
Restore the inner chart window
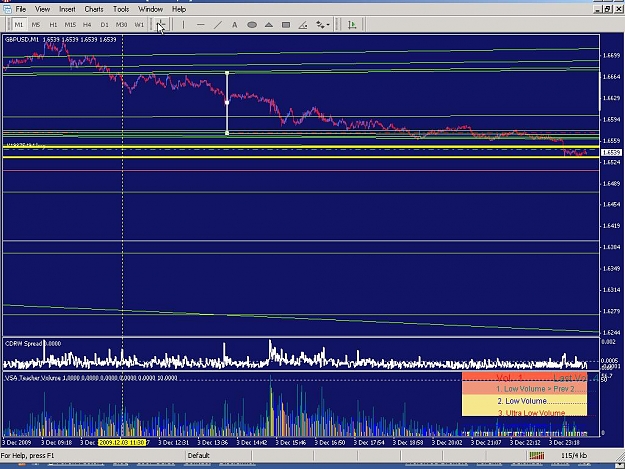(607, 9)
